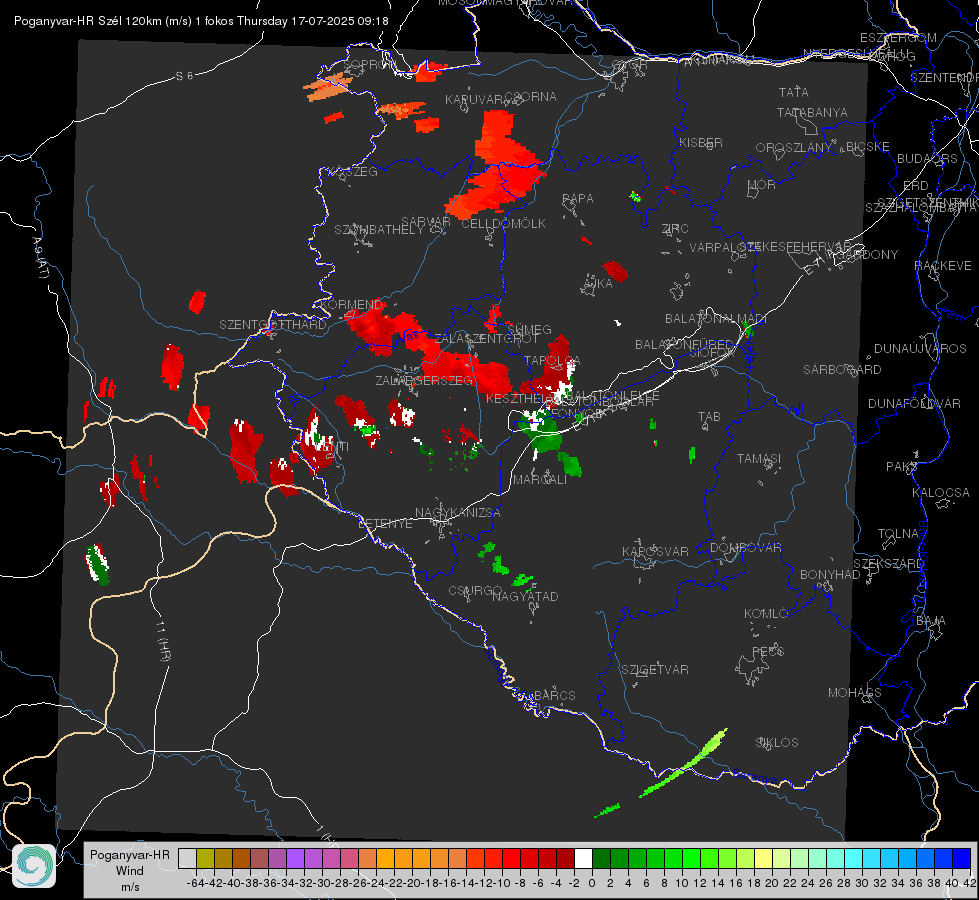Click the 'Poganyvar-HR' legend caption
This screenshot has width=979, height=900.
click(129, 855)
